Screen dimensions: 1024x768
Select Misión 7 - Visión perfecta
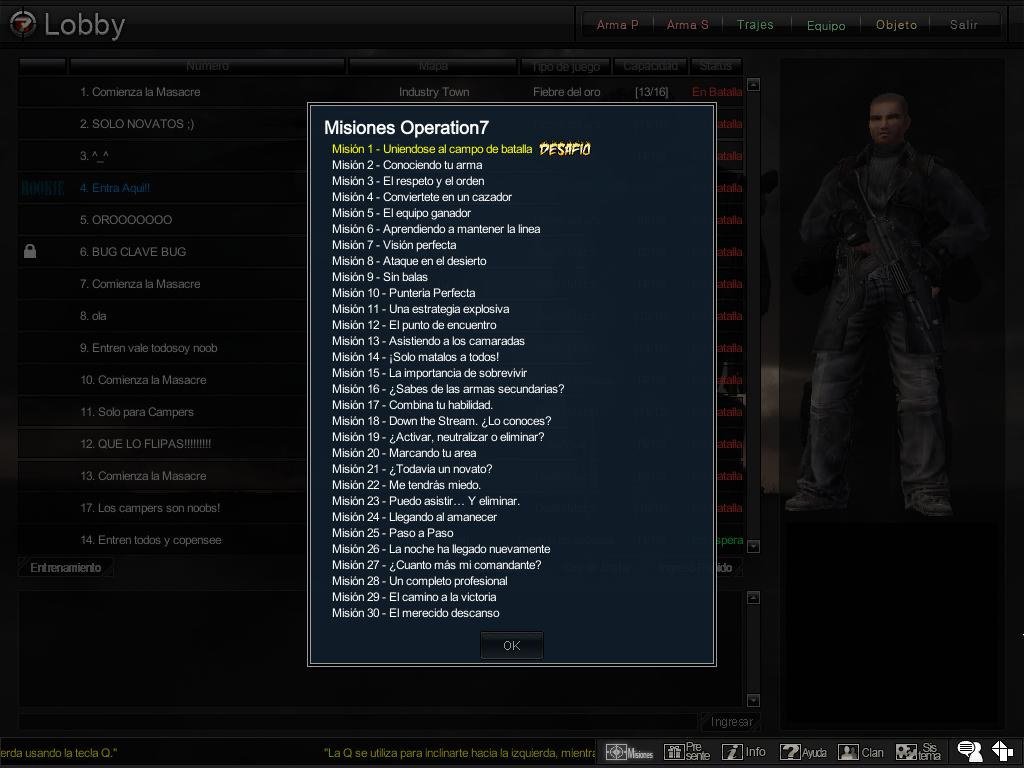pos(394,245)
